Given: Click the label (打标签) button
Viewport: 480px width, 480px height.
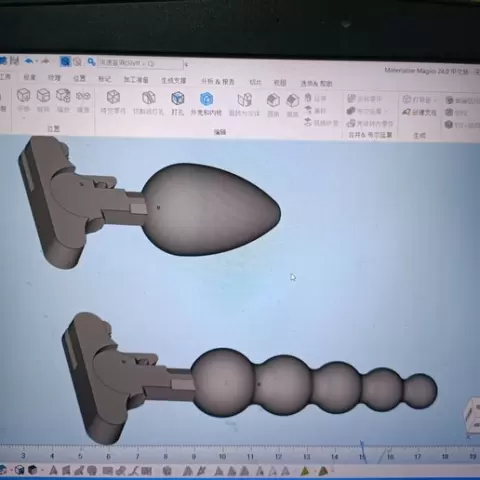Looking at the screenshot, I should click(x=417, y=100).
